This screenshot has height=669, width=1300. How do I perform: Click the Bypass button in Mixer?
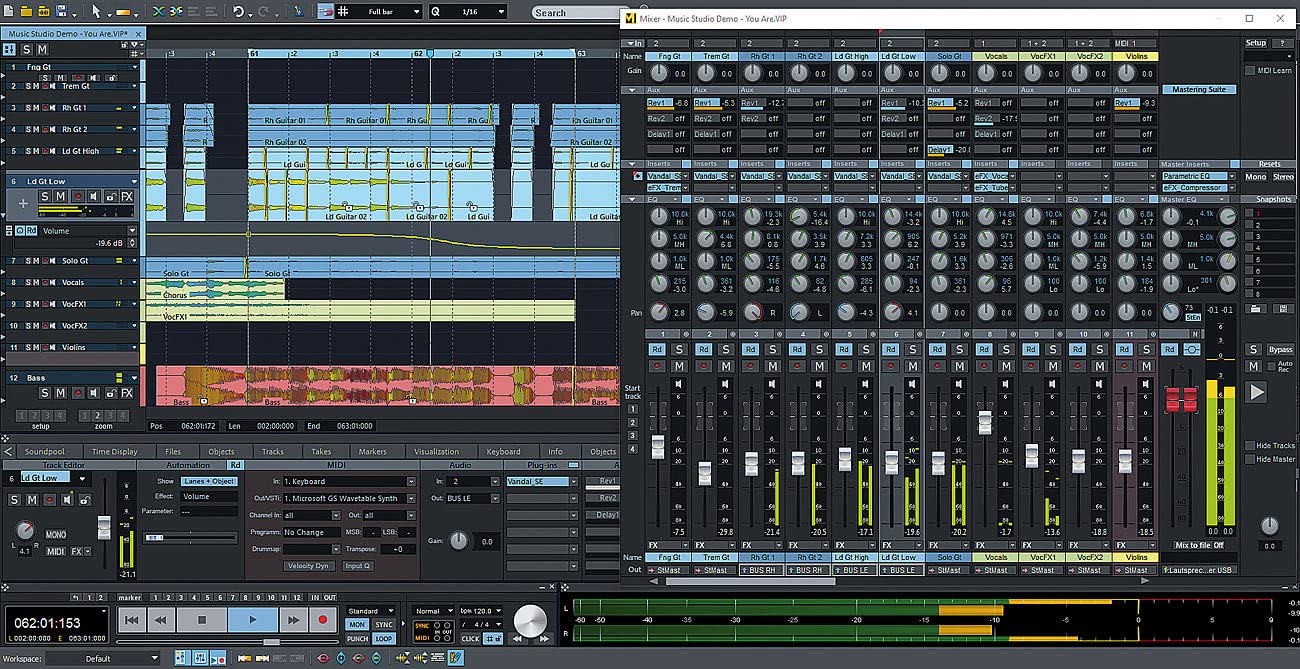tap(1280, 349)
